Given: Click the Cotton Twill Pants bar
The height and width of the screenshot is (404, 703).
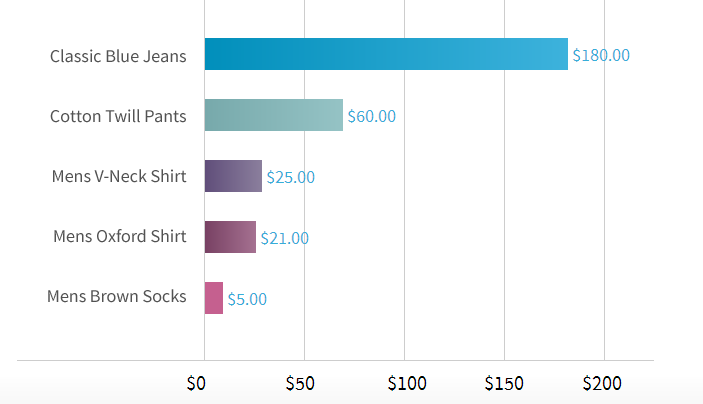Looking at the screenshot, I should tap(273, 115).
